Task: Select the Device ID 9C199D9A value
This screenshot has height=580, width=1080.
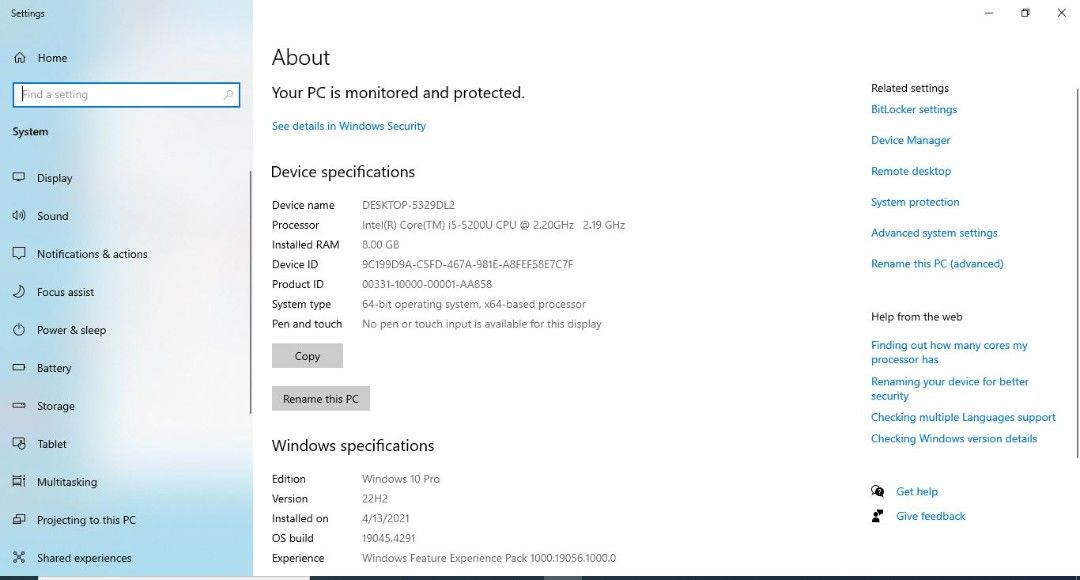Action: 468,265
